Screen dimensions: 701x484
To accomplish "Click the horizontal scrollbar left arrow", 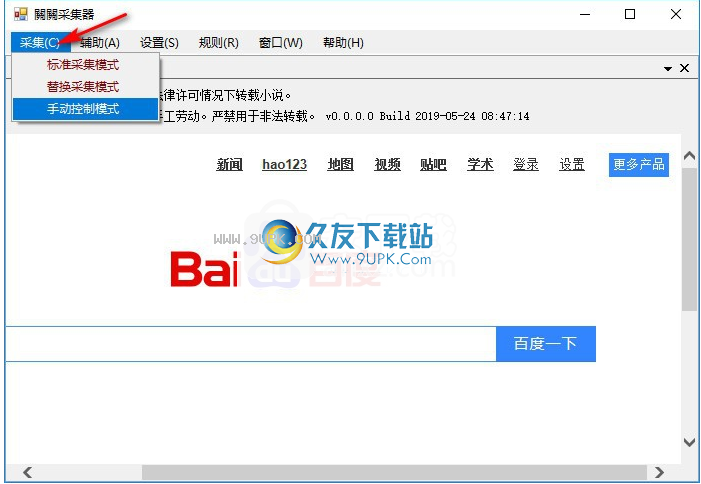I will click(x=27, y=472).
